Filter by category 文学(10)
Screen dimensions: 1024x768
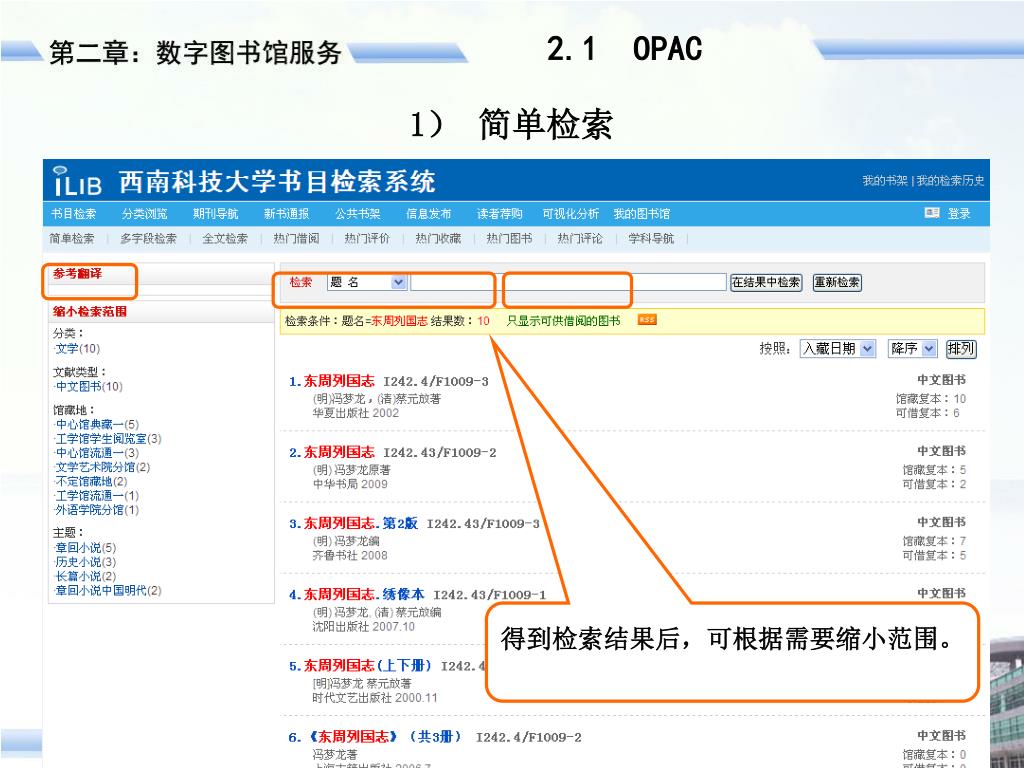[78, 349]
